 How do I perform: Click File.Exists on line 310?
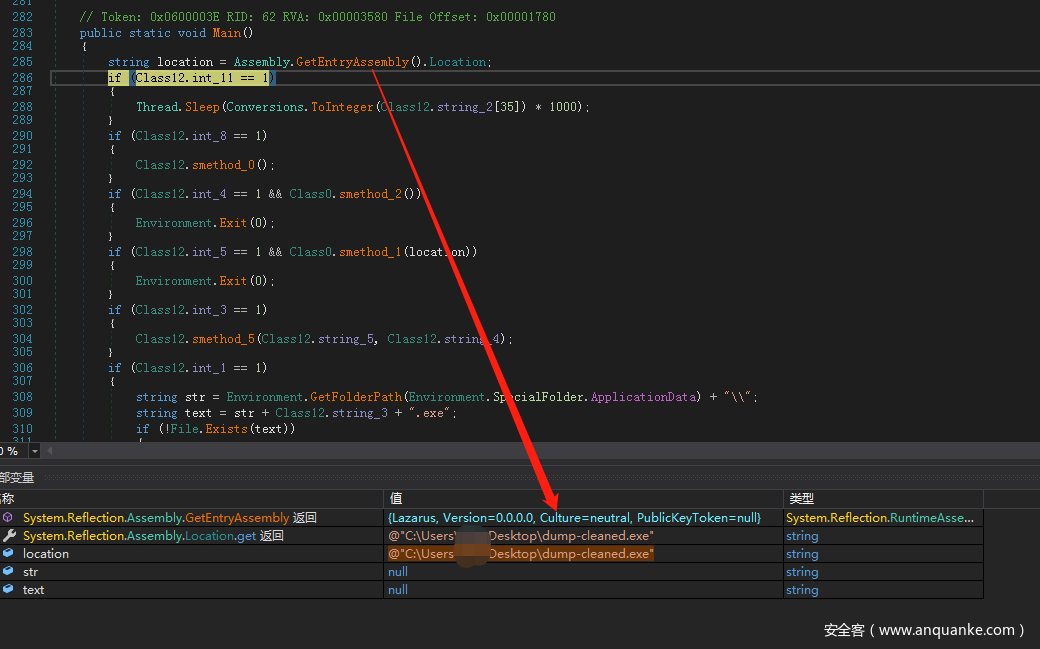pyautogui.click(x=208, y=429)
